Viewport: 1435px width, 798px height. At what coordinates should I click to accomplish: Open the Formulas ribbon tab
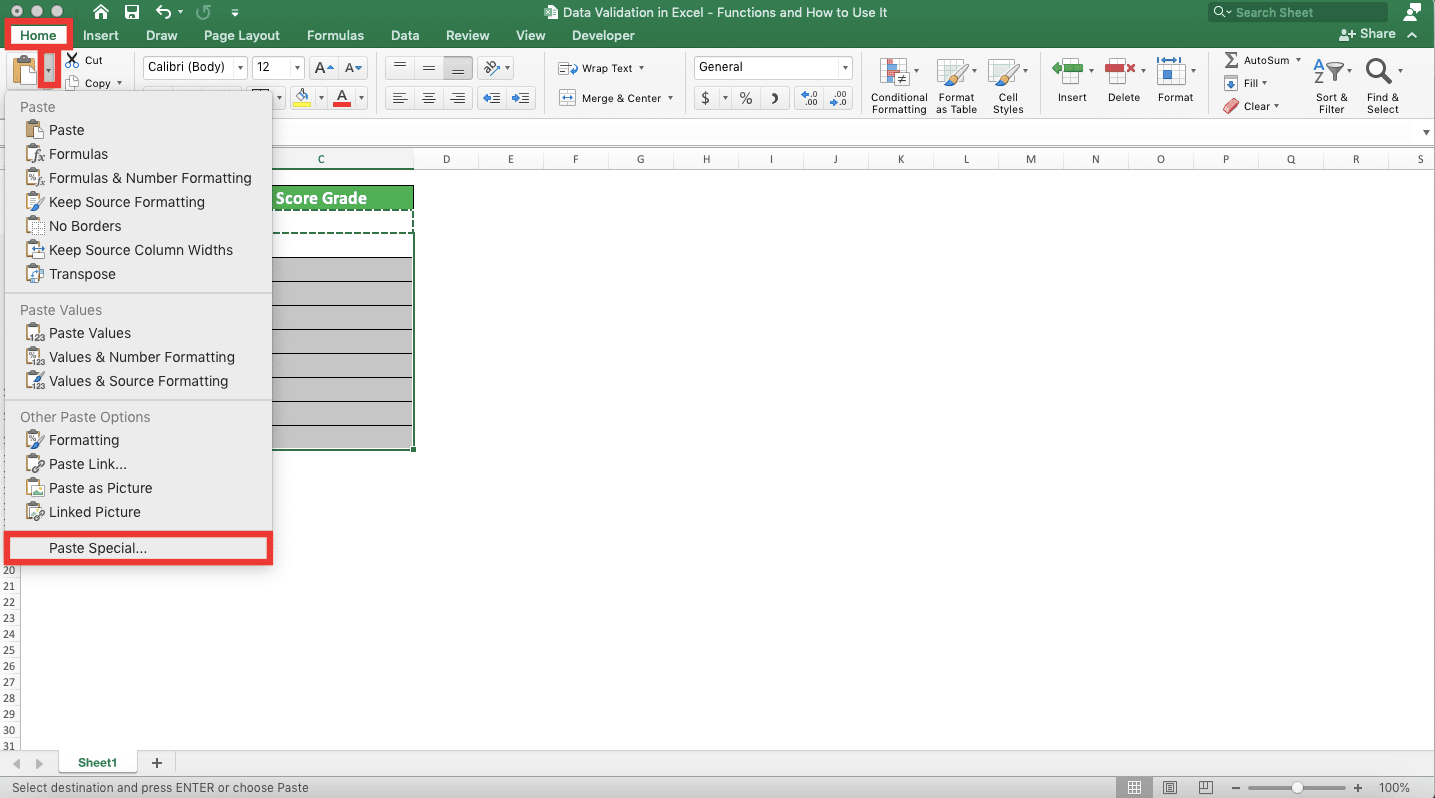point(335,35)
